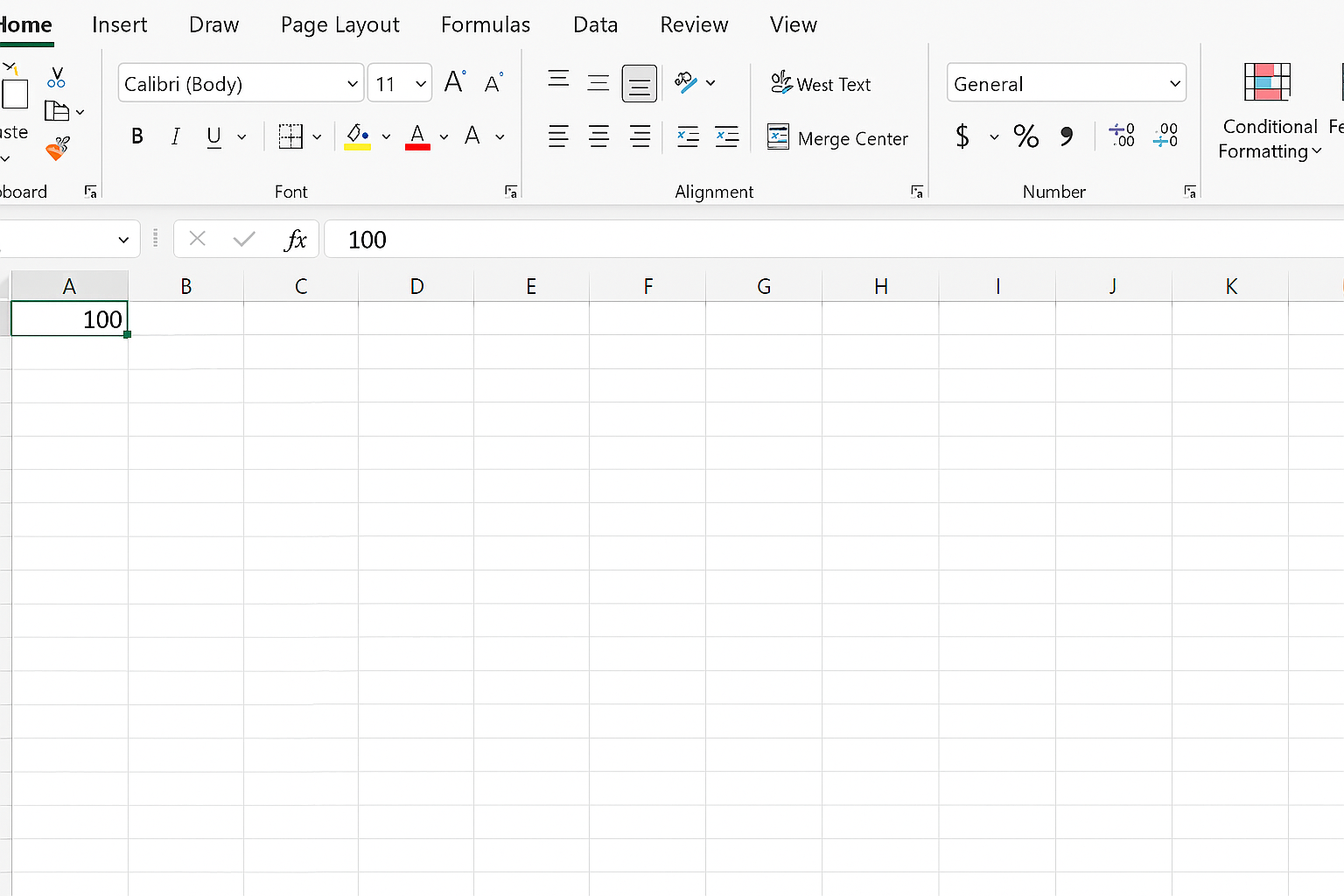
Task: Align cell text to the right
Action: point(640,136)
